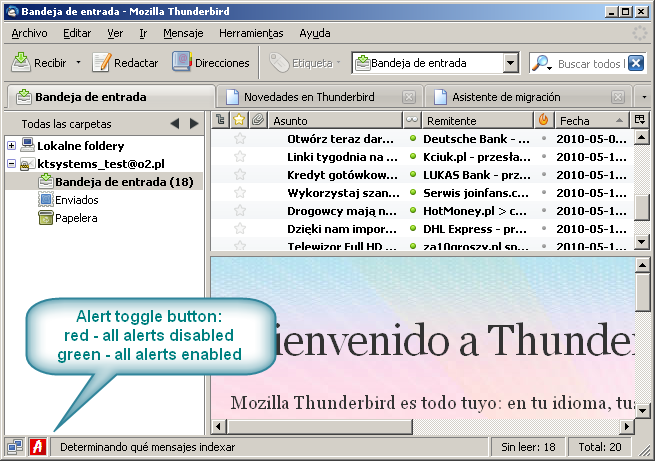Star the Otwórz teraz dar... message
This screenshot has width=655, height=461.
(240, 139)
